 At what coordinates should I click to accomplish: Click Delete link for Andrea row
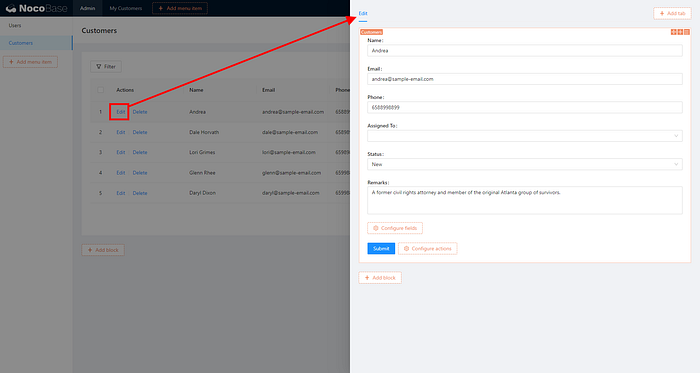(x=140, y=112)
